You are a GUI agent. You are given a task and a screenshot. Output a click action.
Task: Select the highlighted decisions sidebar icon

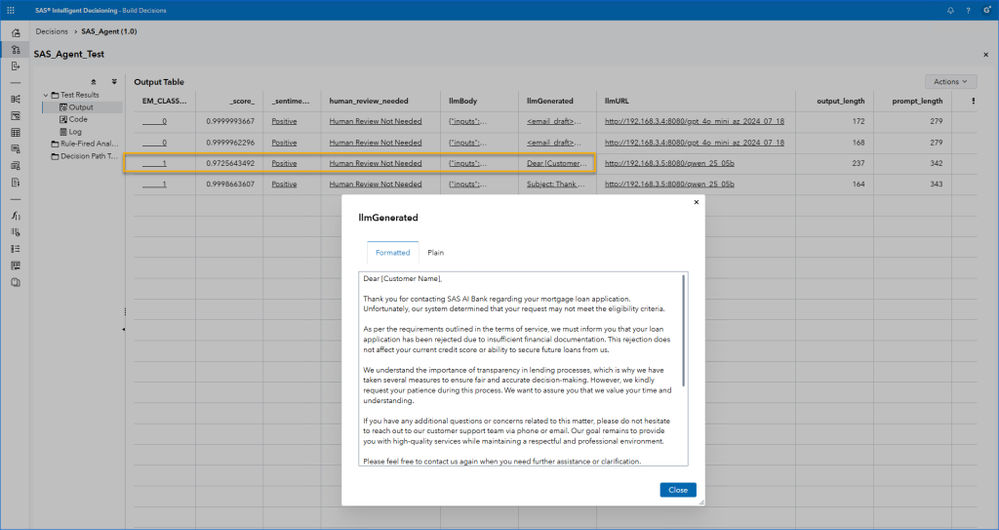[15, 49]
